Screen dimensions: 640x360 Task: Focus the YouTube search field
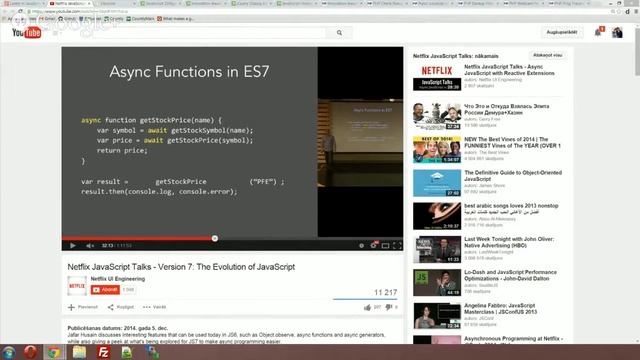pos(209,33)
